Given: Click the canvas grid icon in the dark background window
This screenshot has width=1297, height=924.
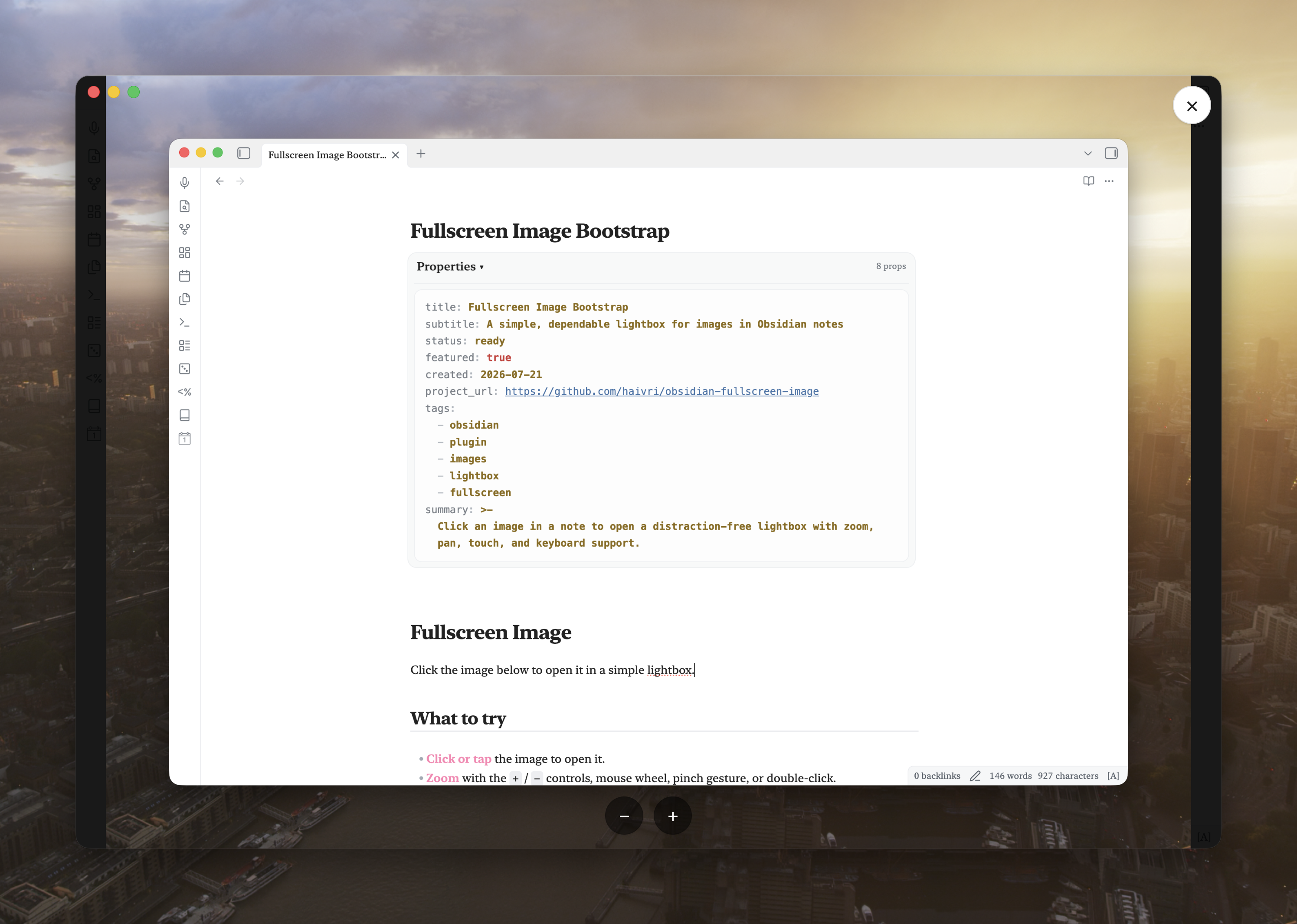Looking at the screenshot, I should (94, 212).
